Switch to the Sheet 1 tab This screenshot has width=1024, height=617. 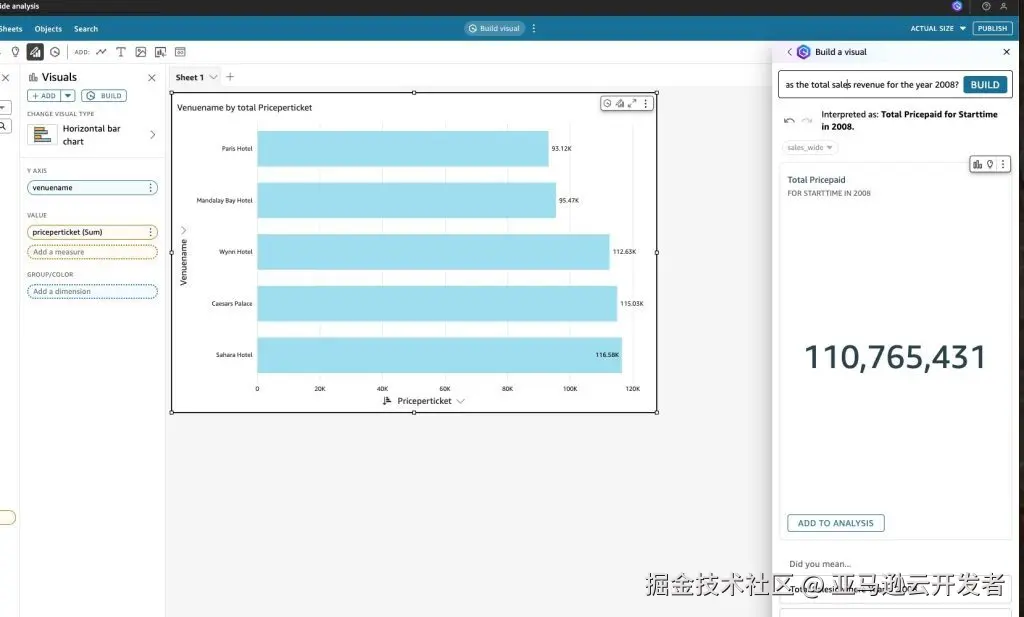pyautogui.click(x=189, y=77)
